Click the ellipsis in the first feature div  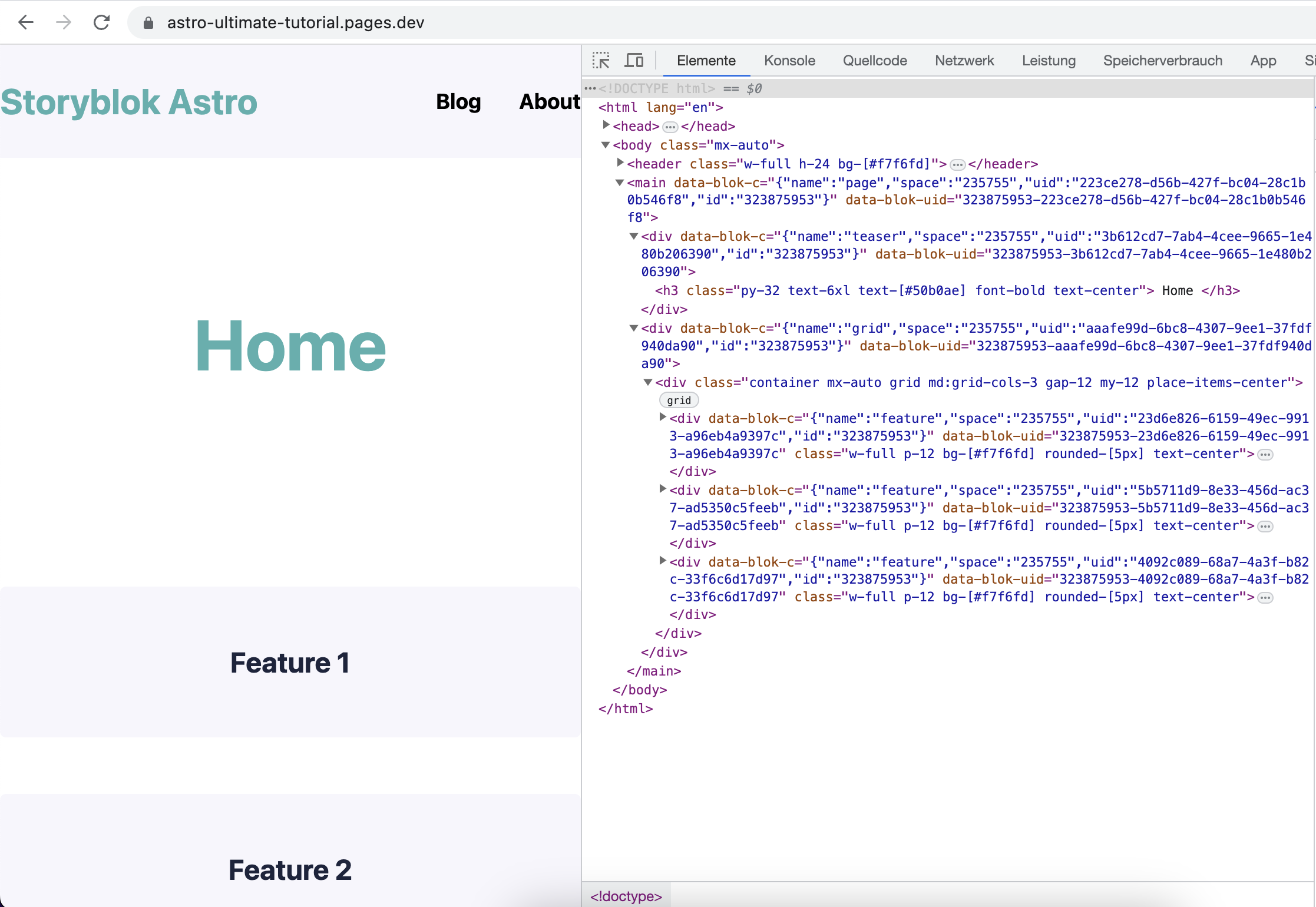coord(1265,454)
